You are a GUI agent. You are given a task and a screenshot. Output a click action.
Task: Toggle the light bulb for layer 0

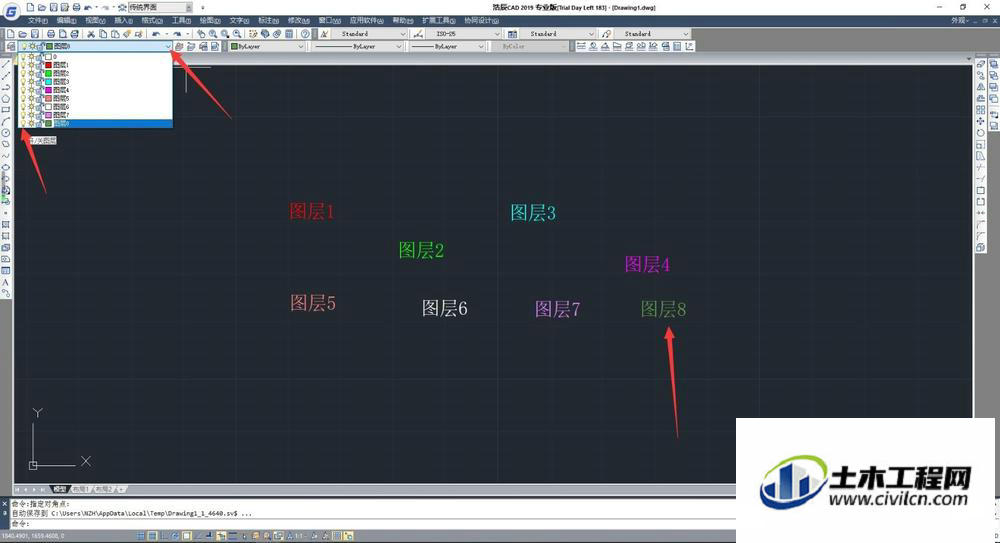pyautogui.click(x=24, y=57)
